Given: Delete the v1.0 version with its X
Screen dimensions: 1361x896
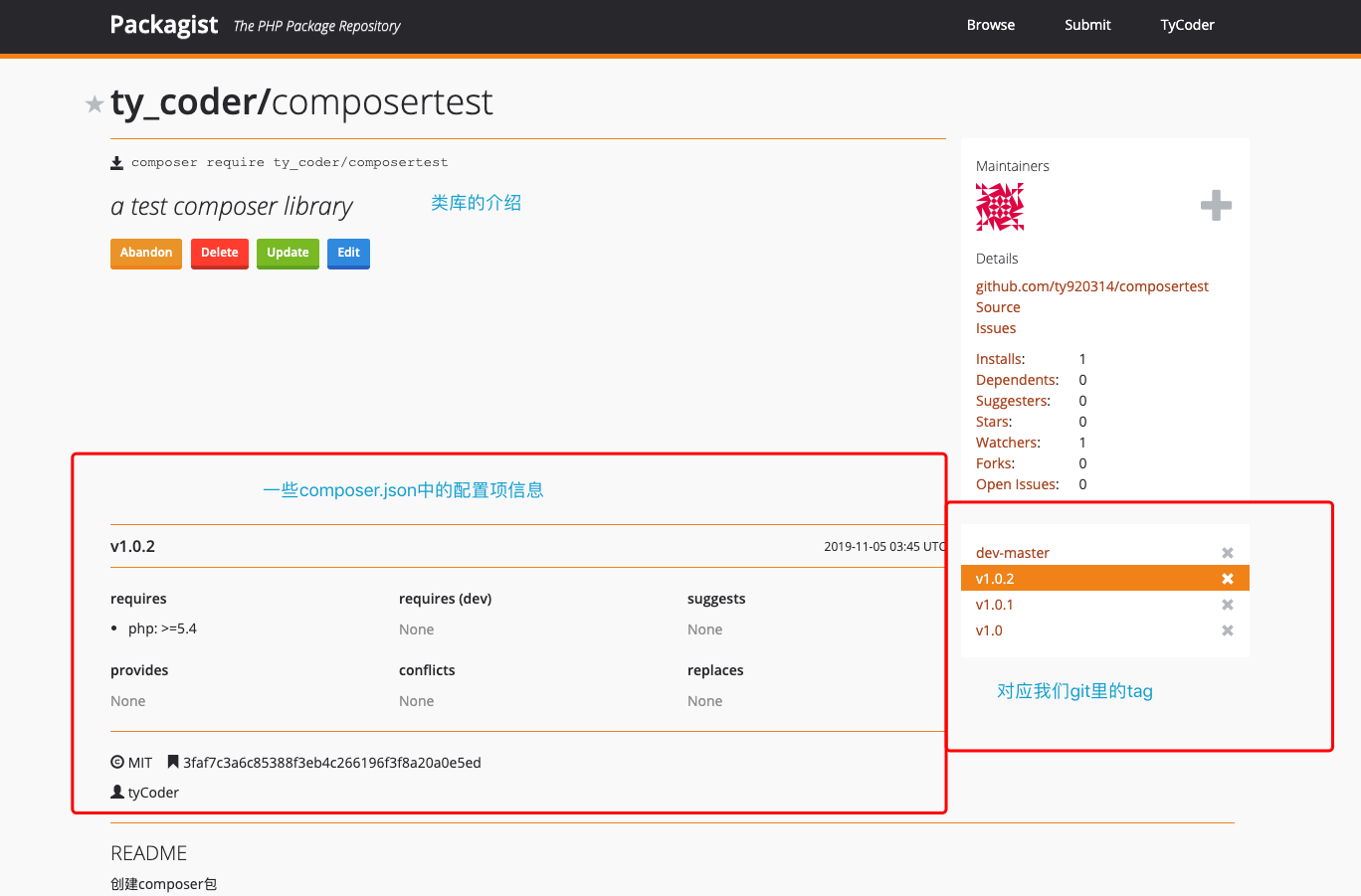Looking at the screenshot, I should point(1228,630).
